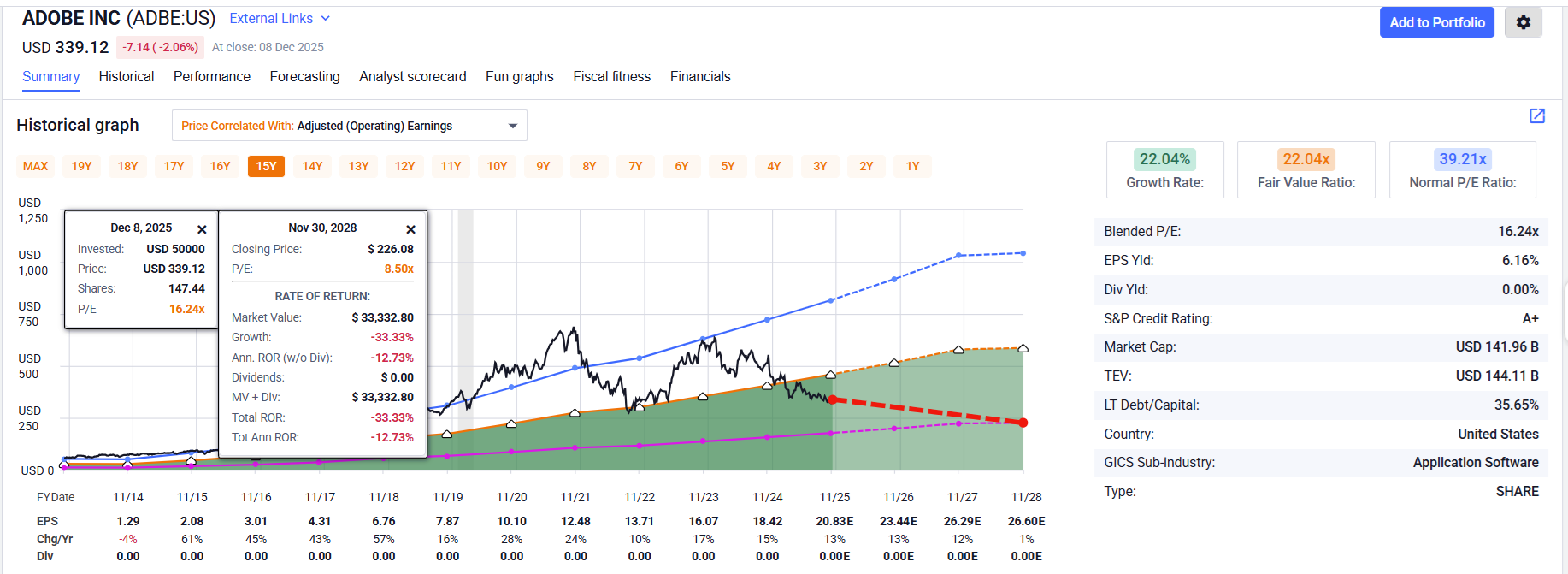Select the 3Y time range
1568x574 pixels.
tap(821, 166)
